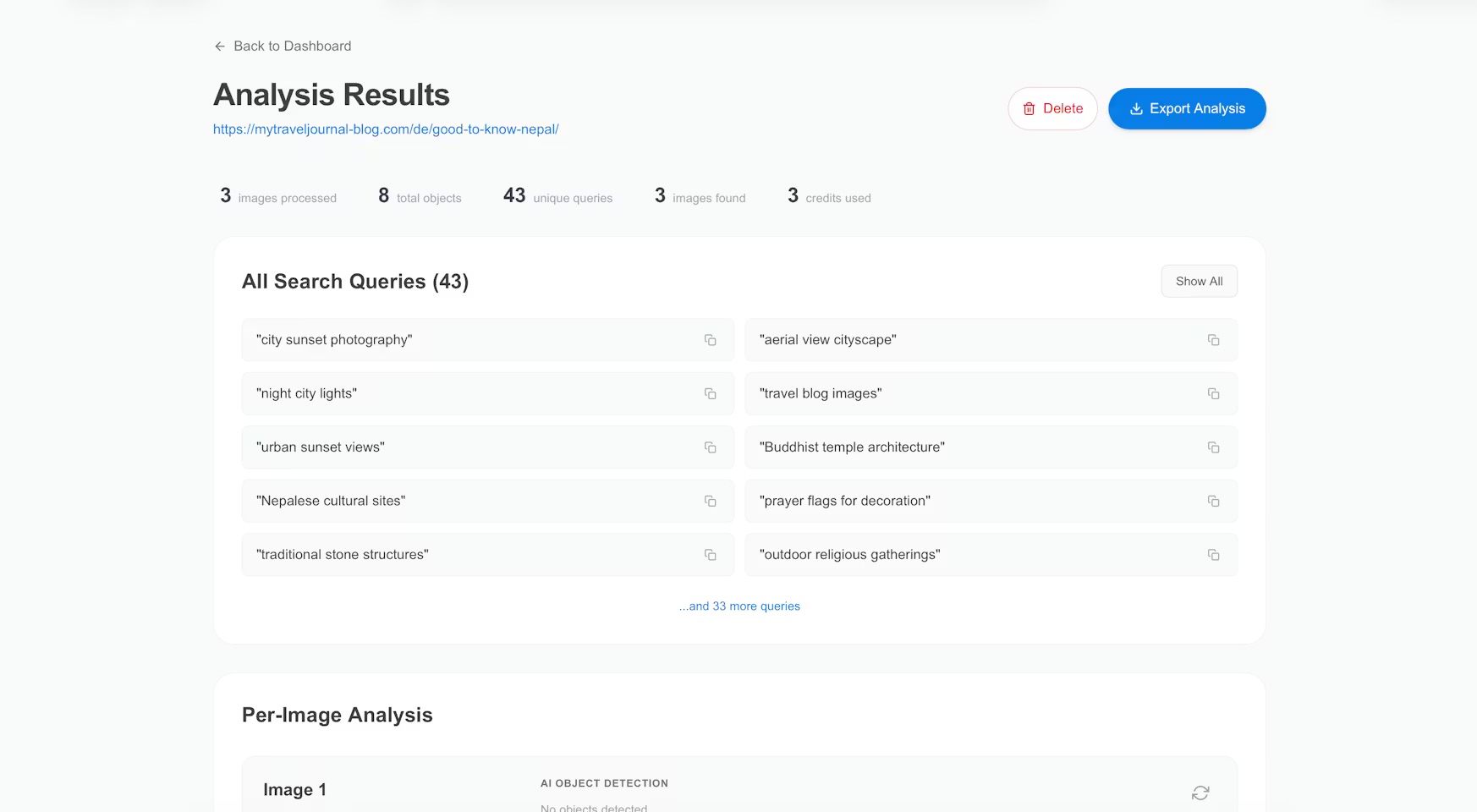Screen dimensions: 1477x812
Task: Expand list with Show All button
Action: [1199, 282]
